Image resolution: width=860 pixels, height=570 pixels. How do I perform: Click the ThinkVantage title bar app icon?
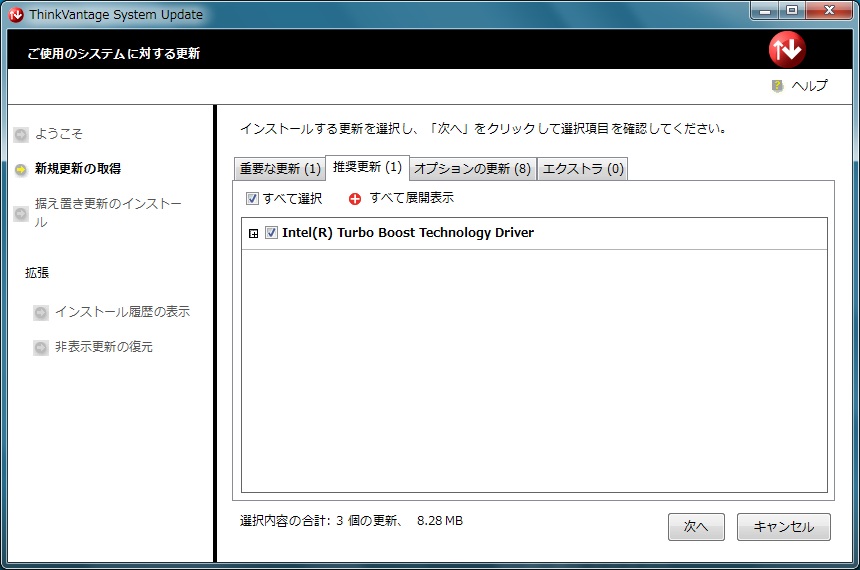pyautogui.click(x=16, y=15)
